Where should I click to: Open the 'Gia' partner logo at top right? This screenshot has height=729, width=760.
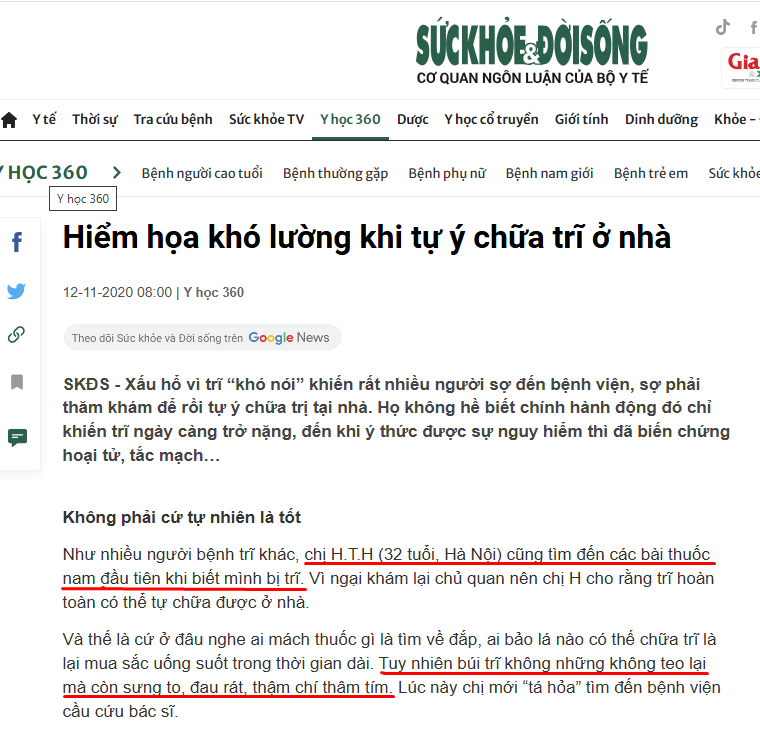[x=743, y=67]
